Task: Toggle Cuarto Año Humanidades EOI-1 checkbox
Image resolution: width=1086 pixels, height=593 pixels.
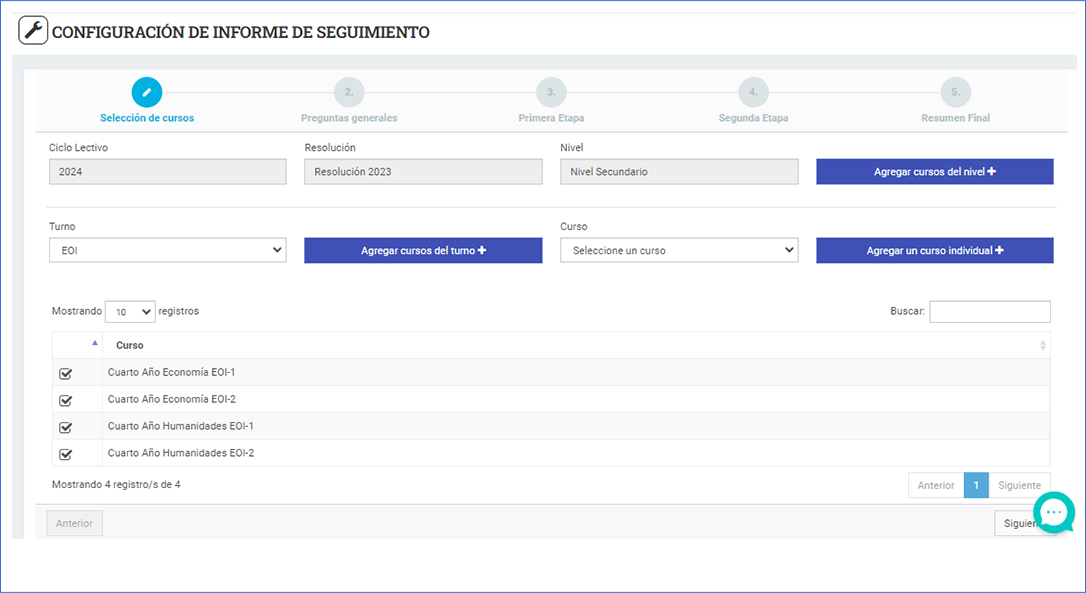Action: coord(66,427)
